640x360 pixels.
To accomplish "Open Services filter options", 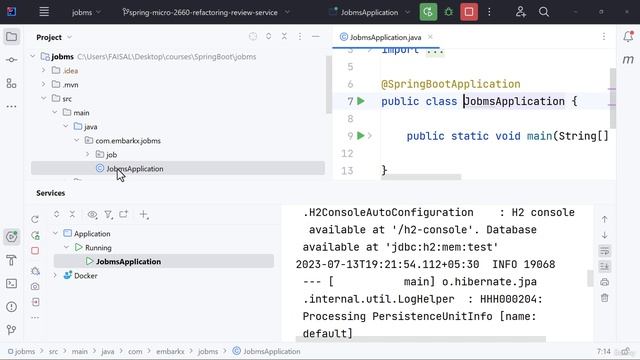I will point(108,214).
